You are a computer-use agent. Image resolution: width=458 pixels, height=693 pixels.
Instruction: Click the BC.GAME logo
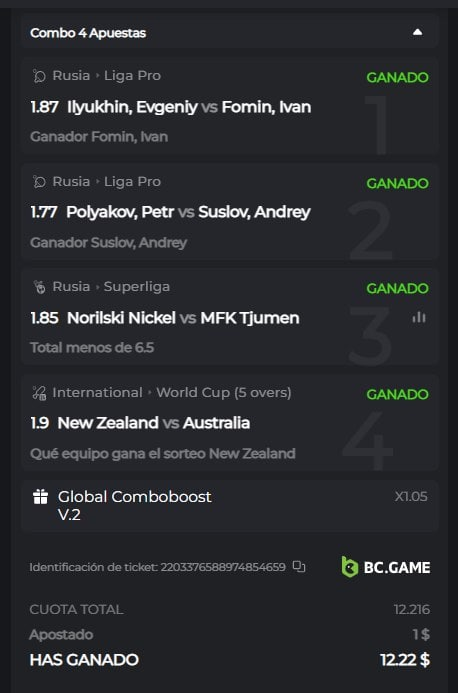(x=385, y=567)
